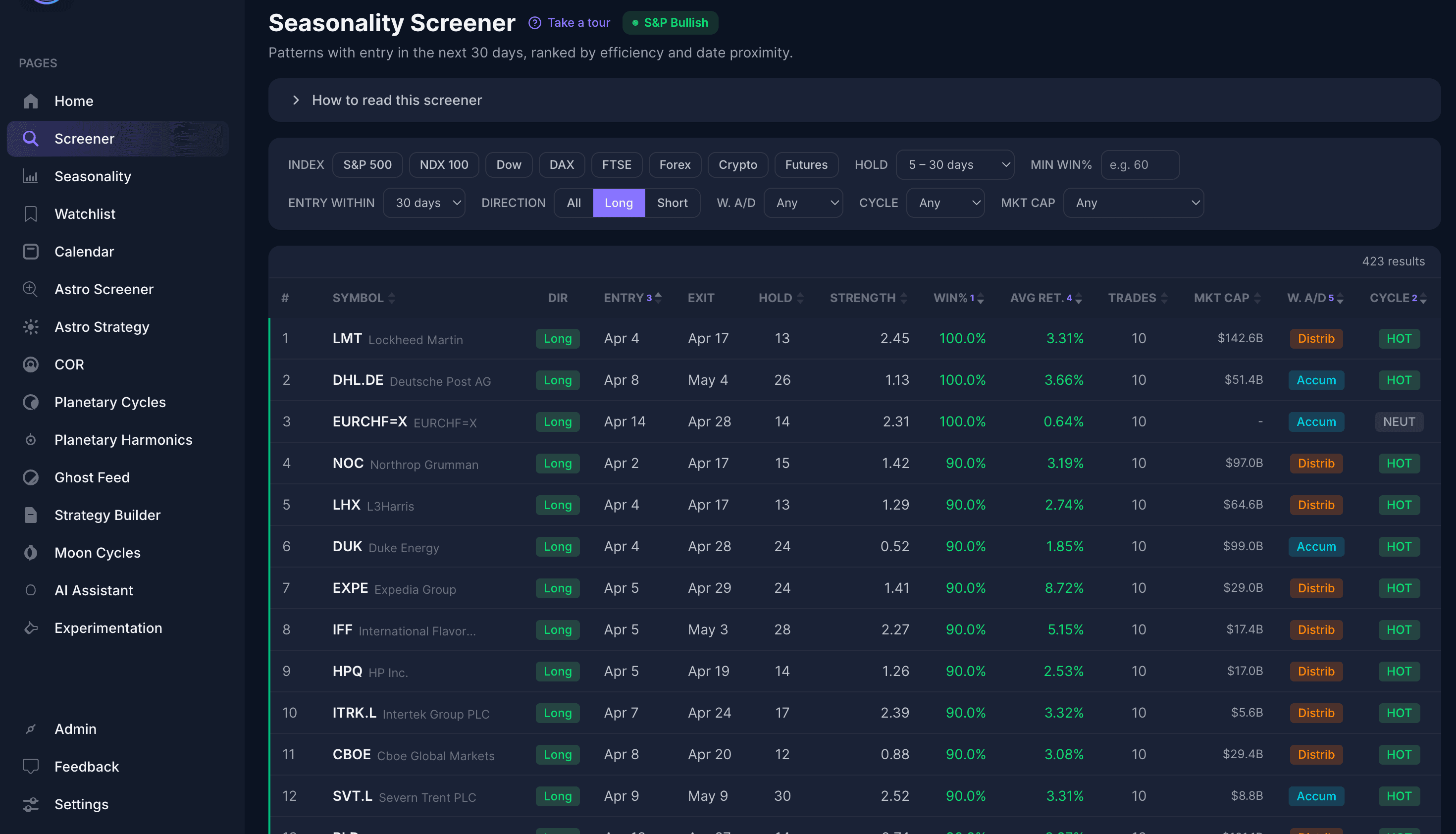Click the Watchlist bookmark icon
The height and width of the screenshot is (834, 1456).
[30, 213]
